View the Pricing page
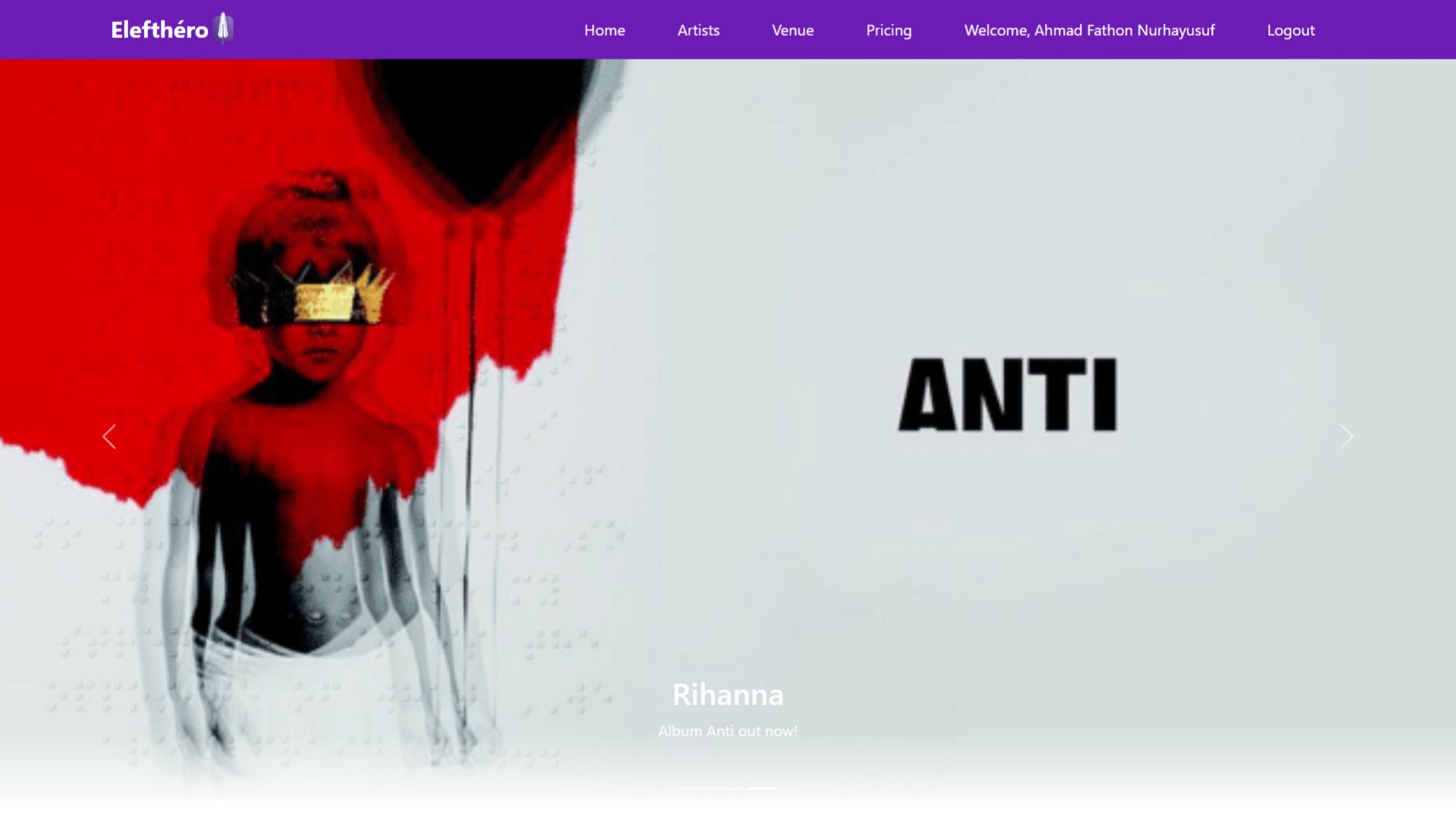The width and height of the screenshot is (1456, 819). tap(889, 31)
